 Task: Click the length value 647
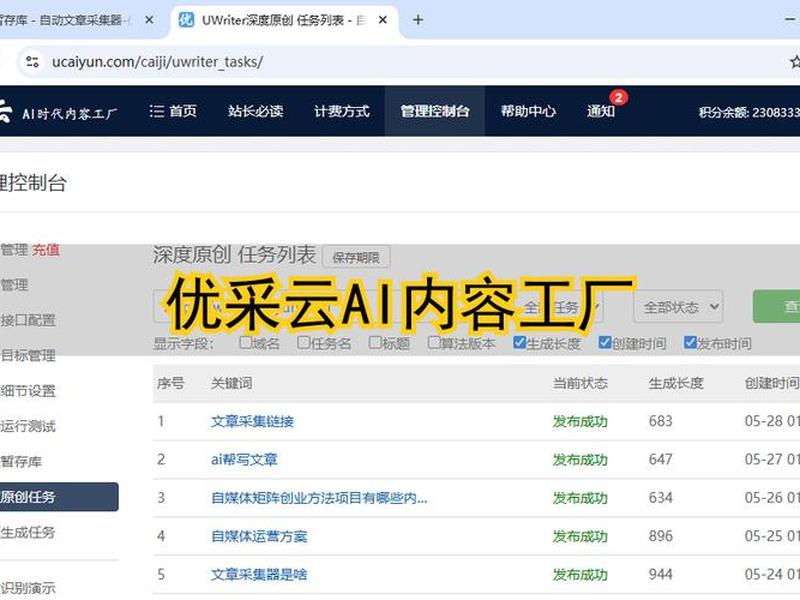pyautogui.click(x=661, y=459)
